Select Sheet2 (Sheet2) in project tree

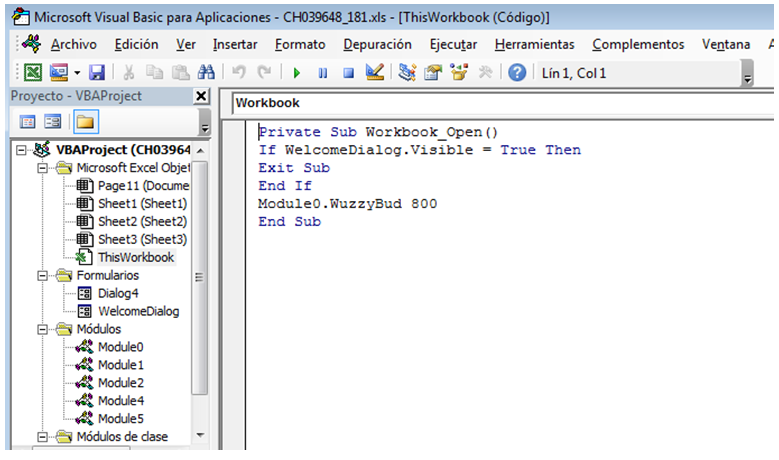click(x=143, y=222)
